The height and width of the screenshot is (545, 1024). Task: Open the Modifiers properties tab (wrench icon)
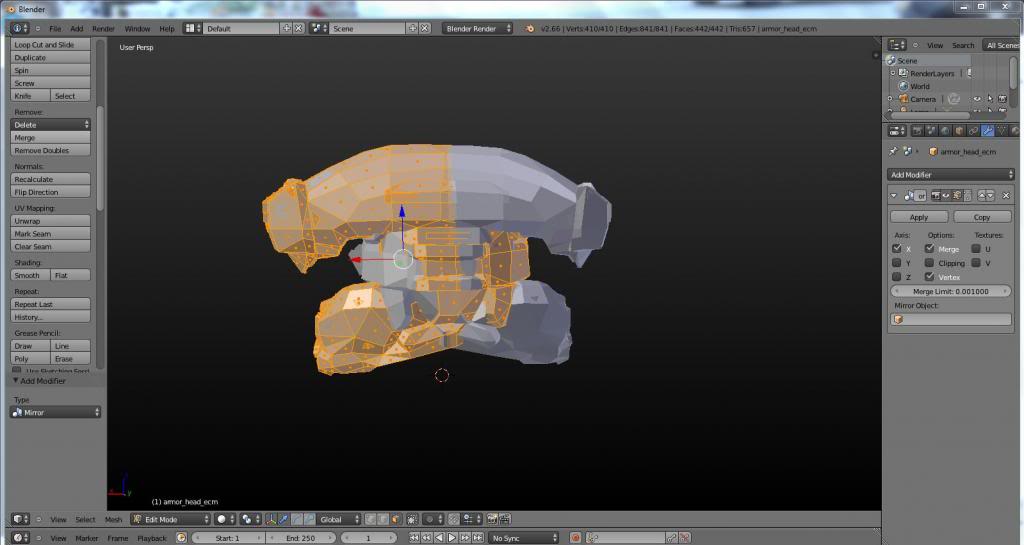988,130
